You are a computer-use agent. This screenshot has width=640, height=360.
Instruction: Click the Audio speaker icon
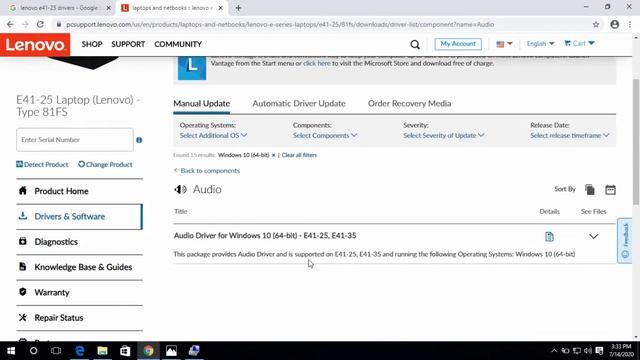(180, 189)
